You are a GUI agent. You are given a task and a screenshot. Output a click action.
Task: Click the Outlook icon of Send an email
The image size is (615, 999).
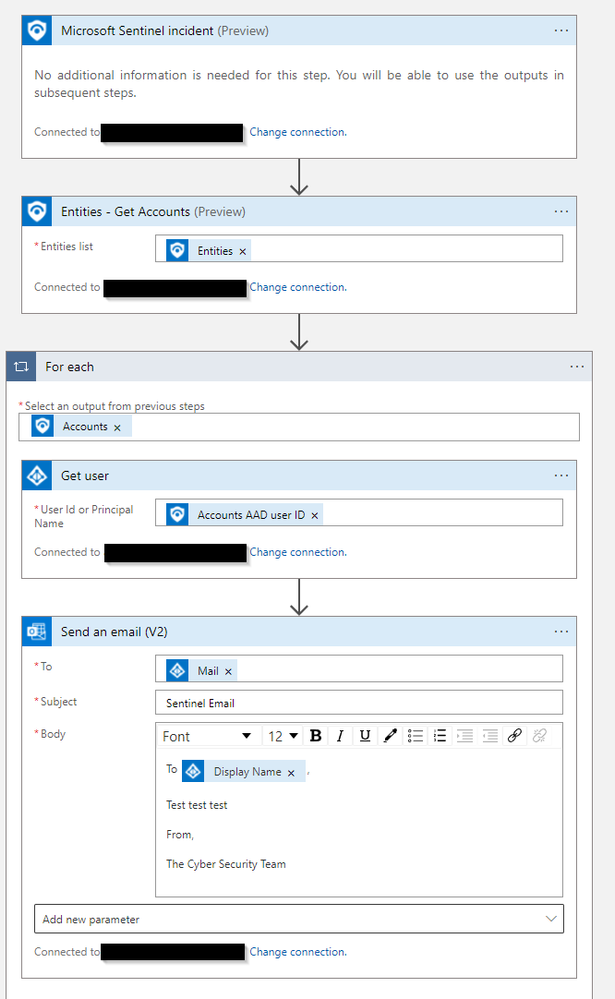[37, 632]
